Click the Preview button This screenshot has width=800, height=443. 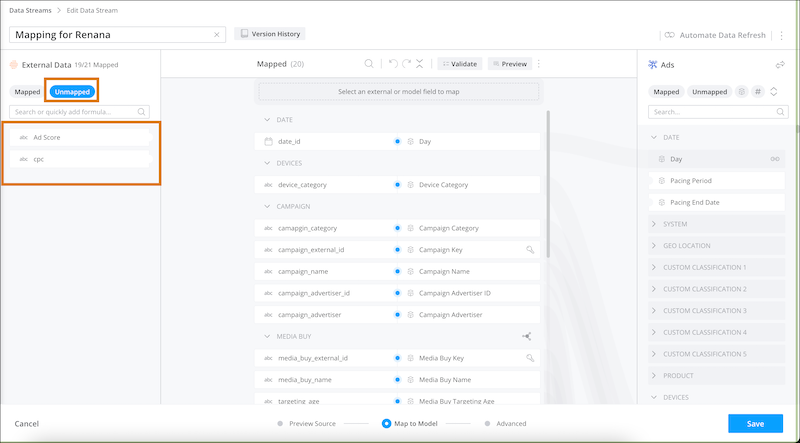[510, 64]
